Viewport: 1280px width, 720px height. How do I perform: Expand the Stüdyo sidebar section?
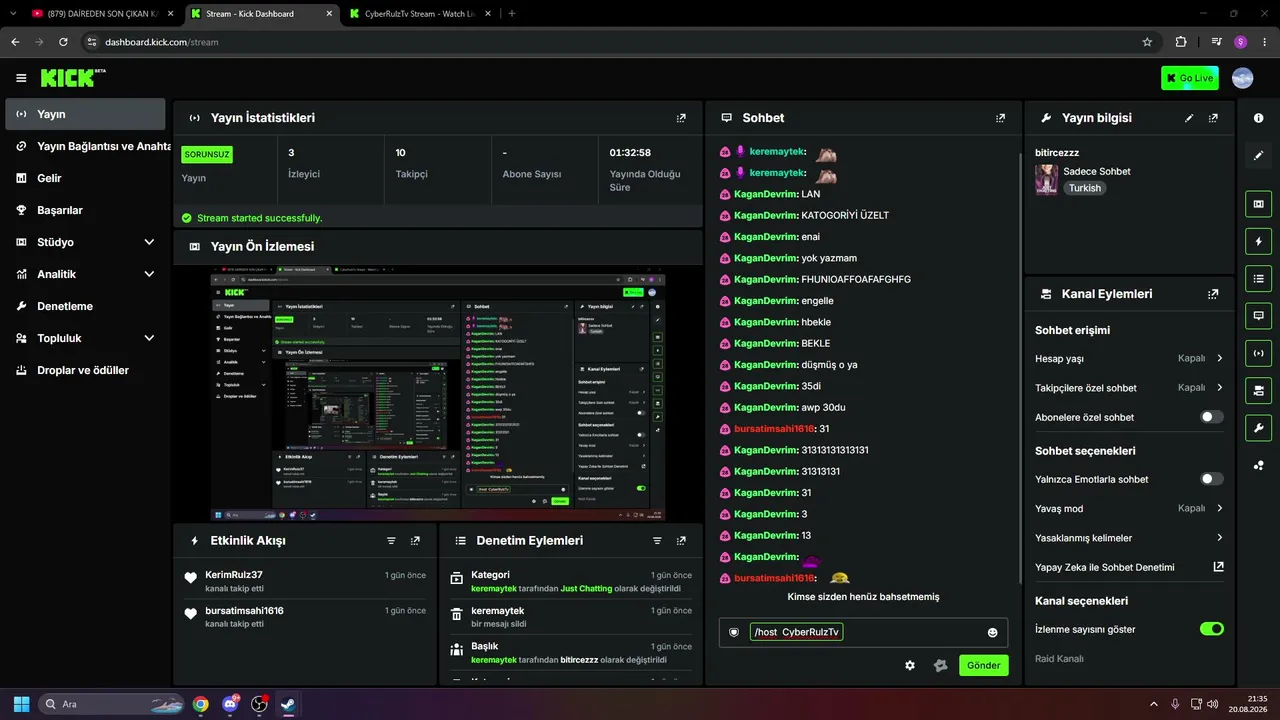point(149,242)
